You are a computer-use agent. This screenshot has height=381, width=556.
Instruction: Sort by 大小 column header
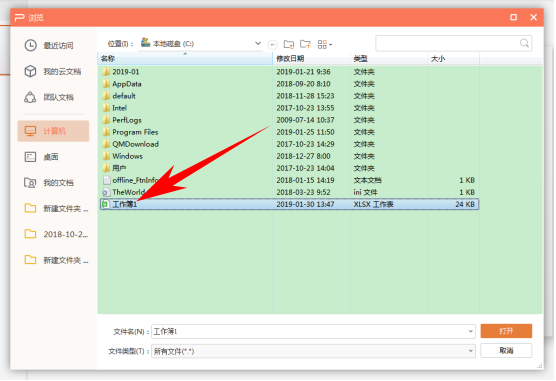point(454,59)
